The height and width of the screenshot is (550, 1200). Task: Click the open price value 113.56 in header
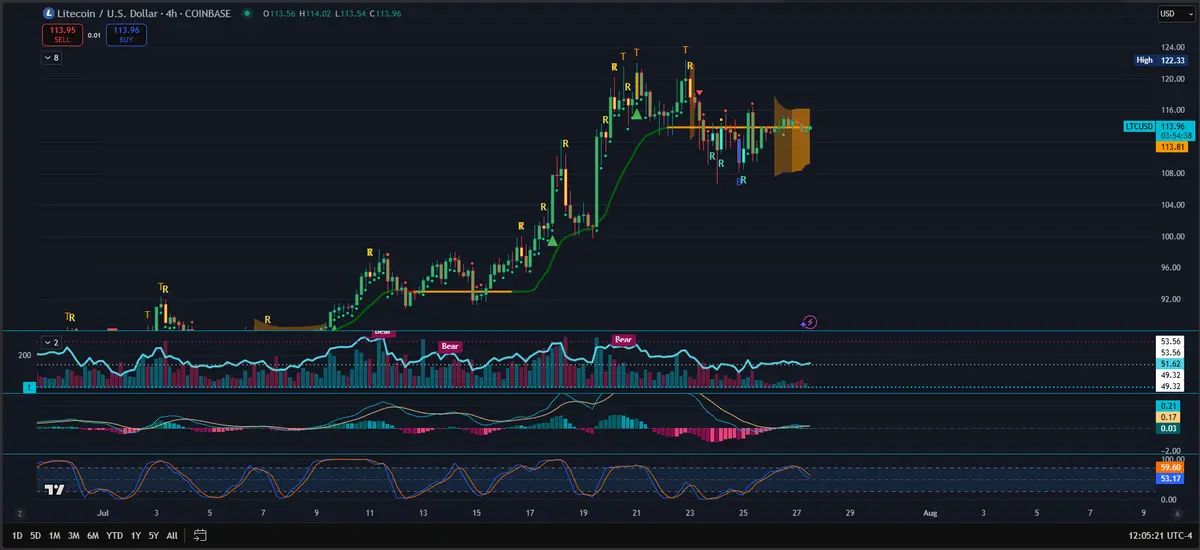coord(281,14)
